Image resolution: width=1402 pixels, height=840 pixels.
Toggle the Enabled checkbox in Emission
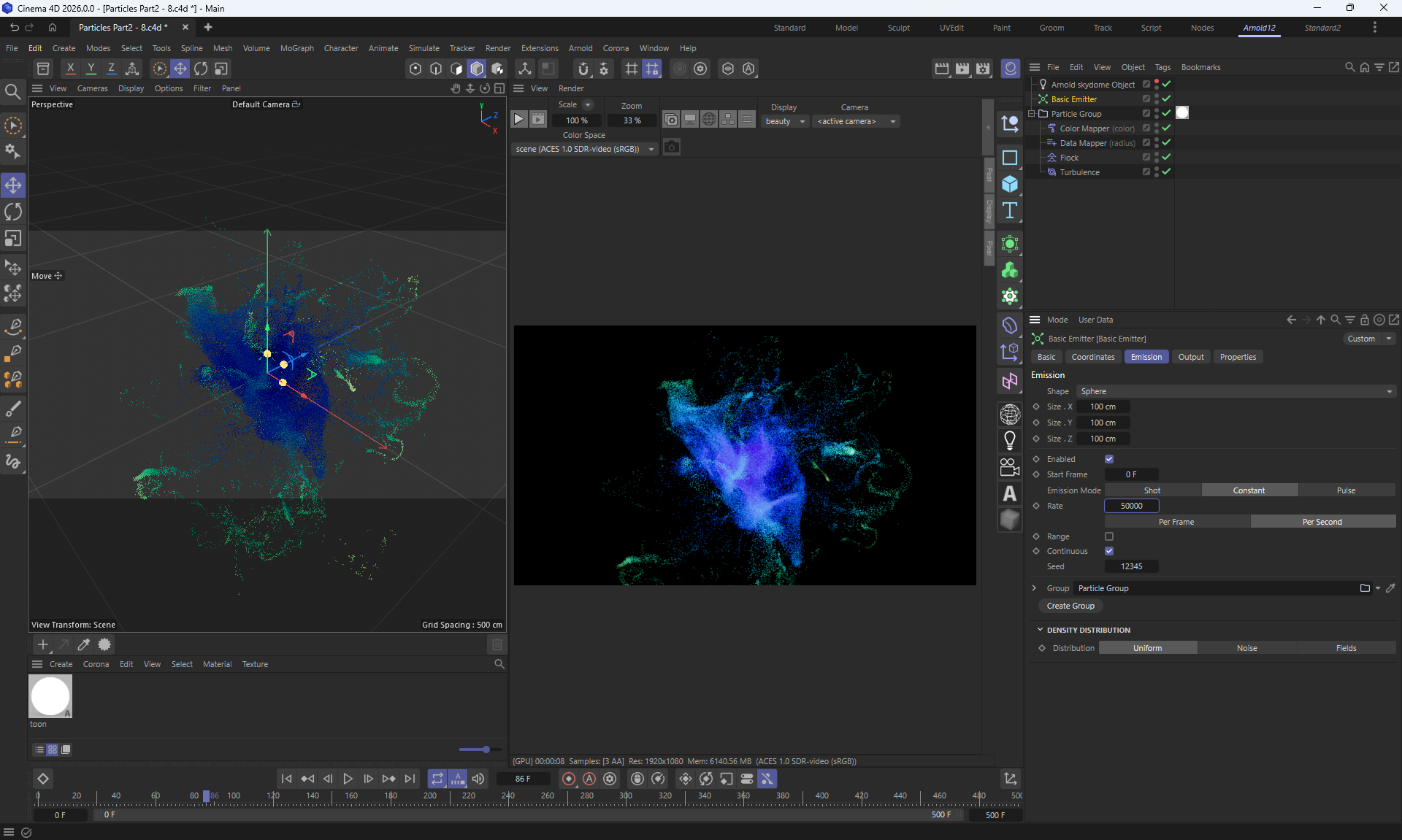coord(1109,459)
